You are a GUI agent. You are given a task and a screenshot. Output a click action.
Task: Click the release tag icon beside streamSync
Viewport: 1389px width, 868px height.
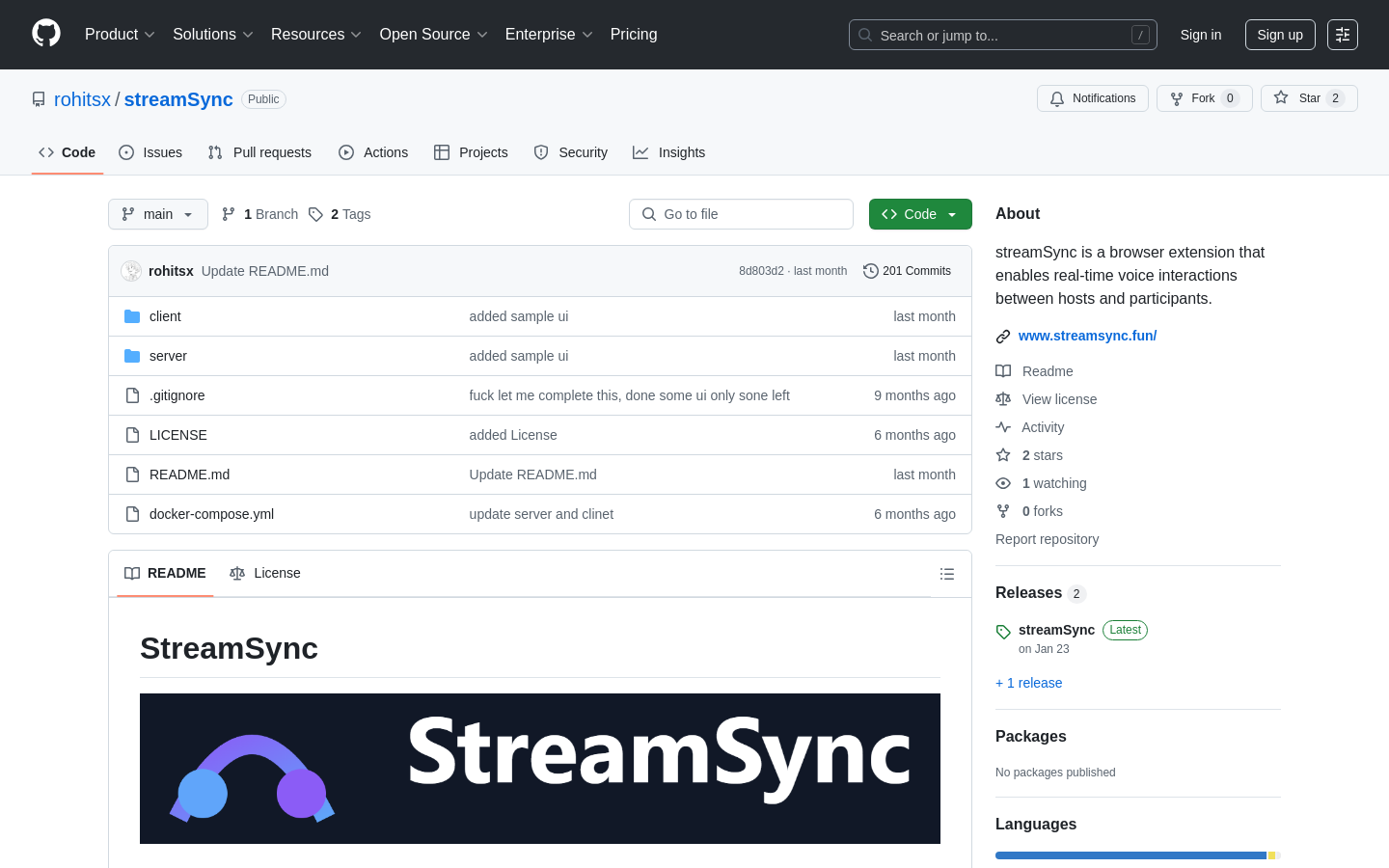1003,632
